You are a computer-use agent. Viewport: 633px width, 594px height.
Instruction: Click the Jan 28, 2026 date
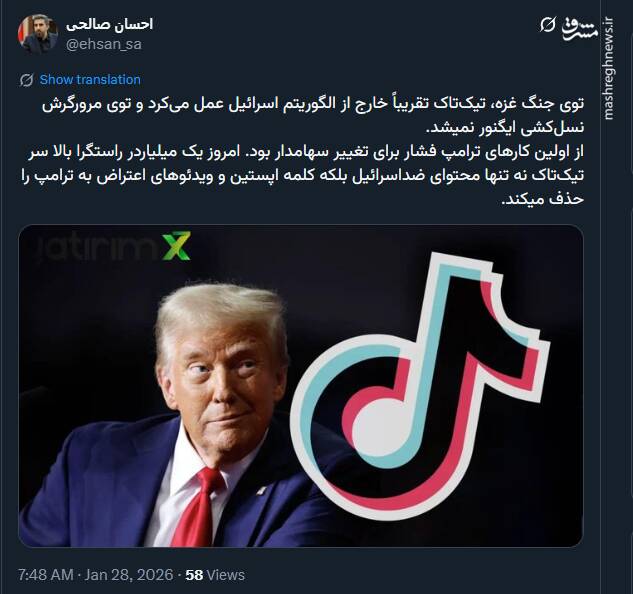pyautogui.click(x=128, y=575)
